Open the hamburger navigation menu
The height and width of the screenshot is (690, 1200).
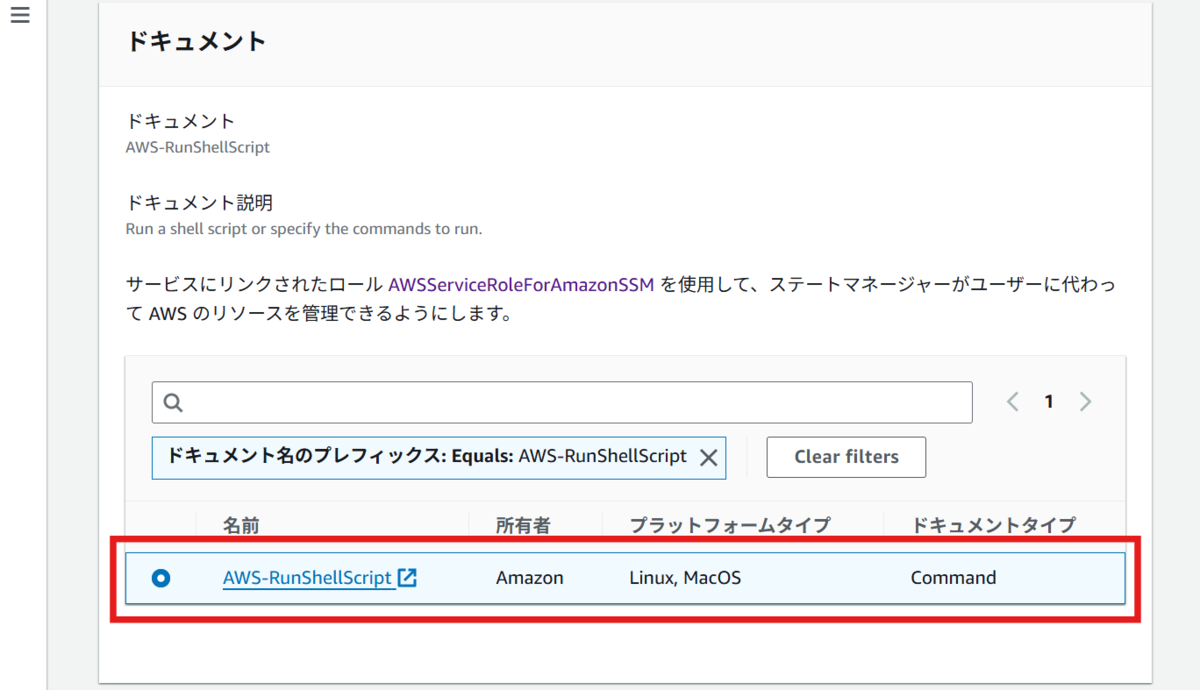(20, 16)
